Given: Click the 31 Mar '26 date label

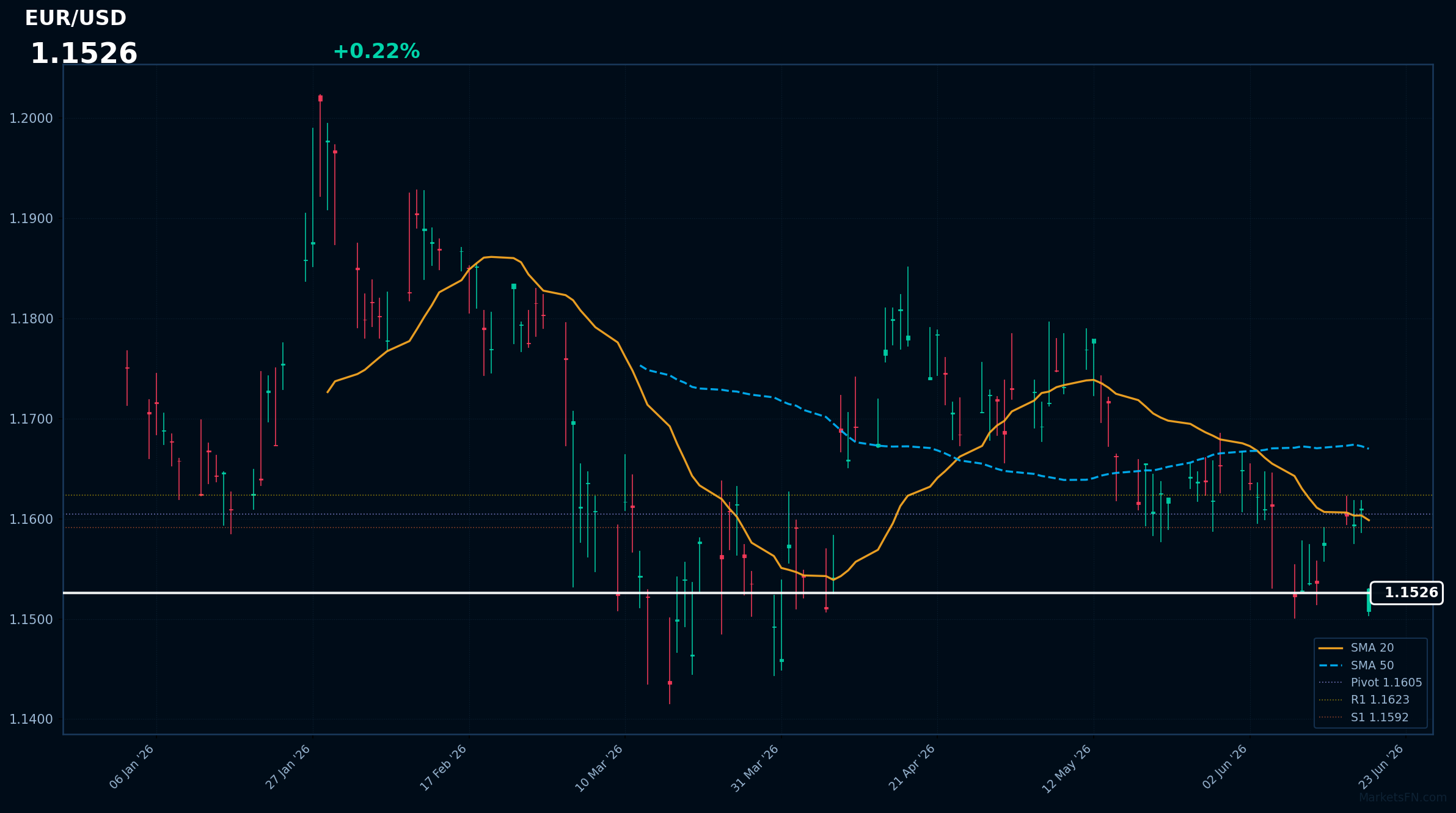Looking at the screenshot, I should click(x=755, y=768).
